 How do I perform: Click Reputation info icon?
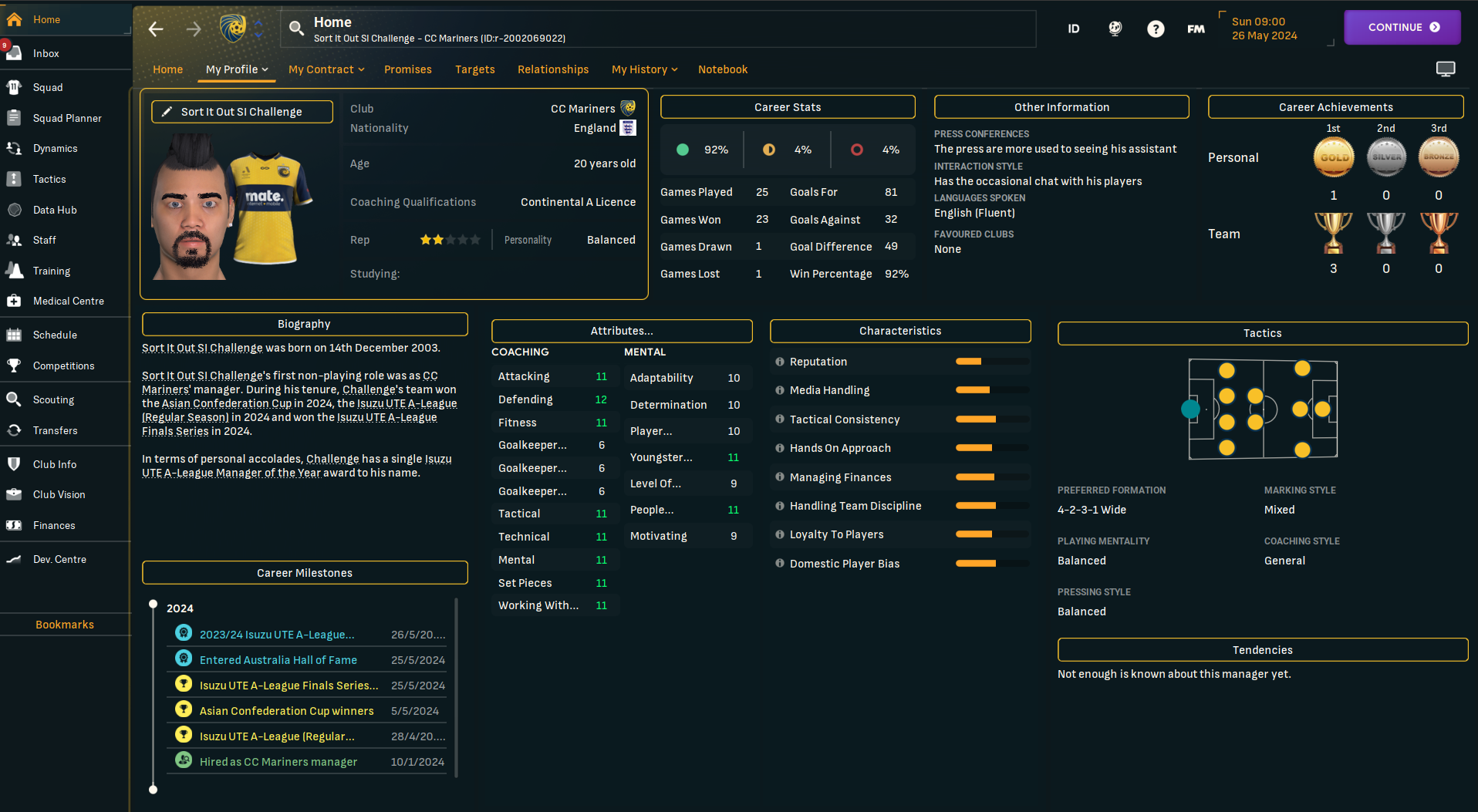tap(780, 362)
